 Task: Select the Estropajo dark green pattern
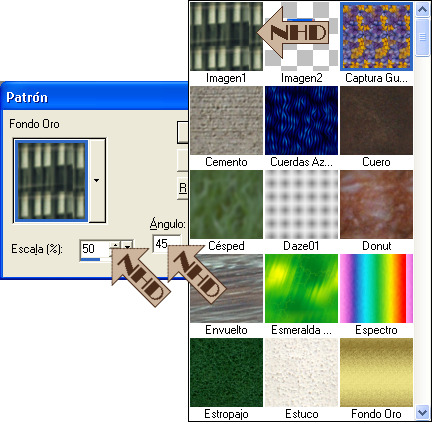226,372
